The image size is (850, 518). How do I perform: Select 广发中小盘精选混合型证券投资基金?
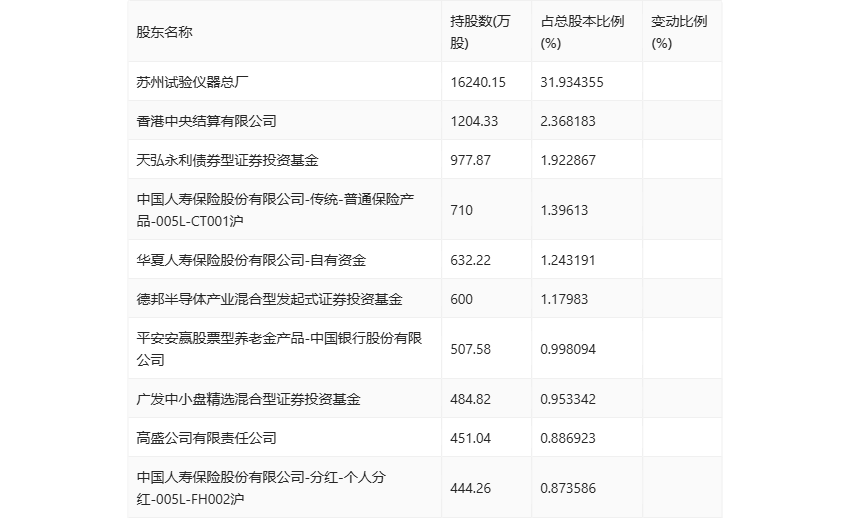(248, 399)
